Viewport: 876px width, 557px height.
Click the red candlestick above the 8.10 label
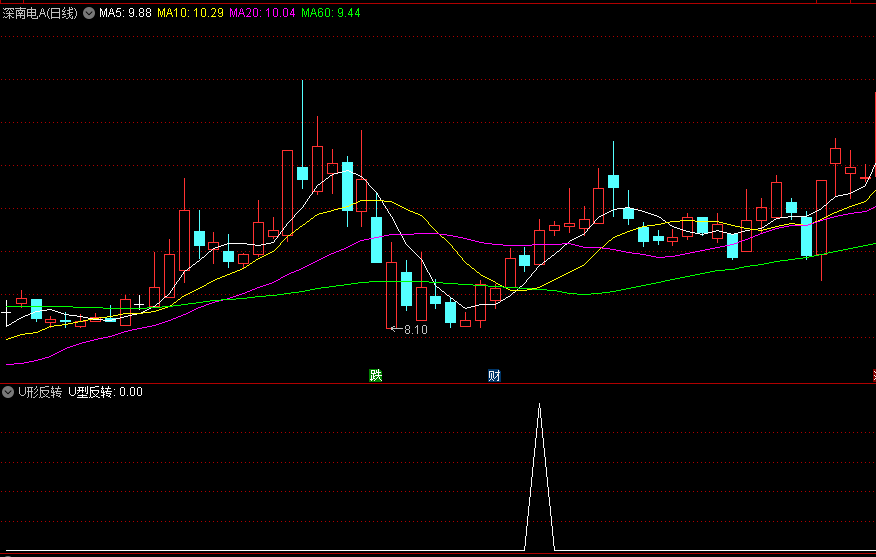[x=391, y=294]
